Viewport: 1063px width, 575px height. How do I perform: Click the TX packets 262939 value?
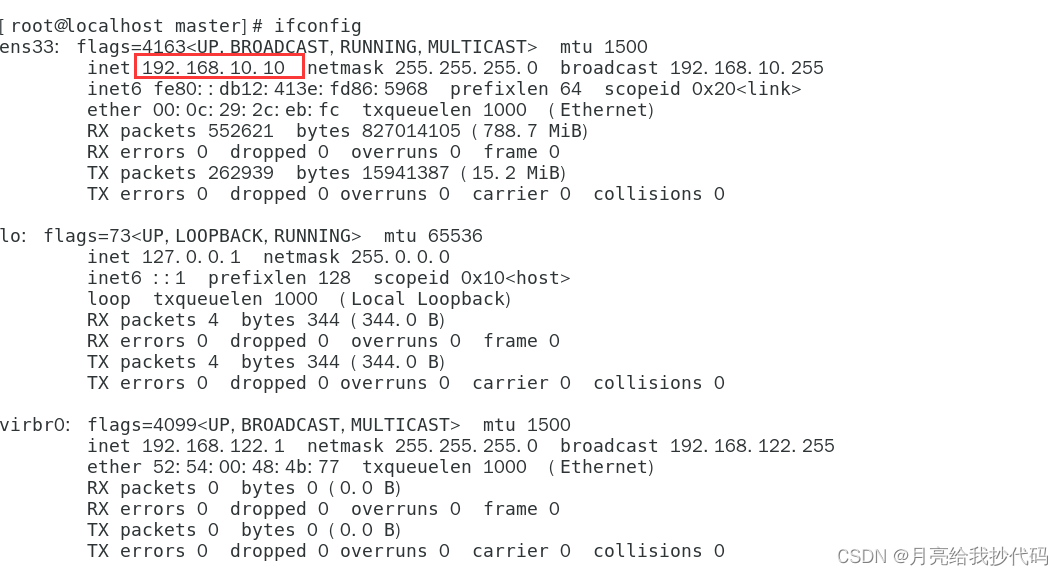tap(241, 173)
